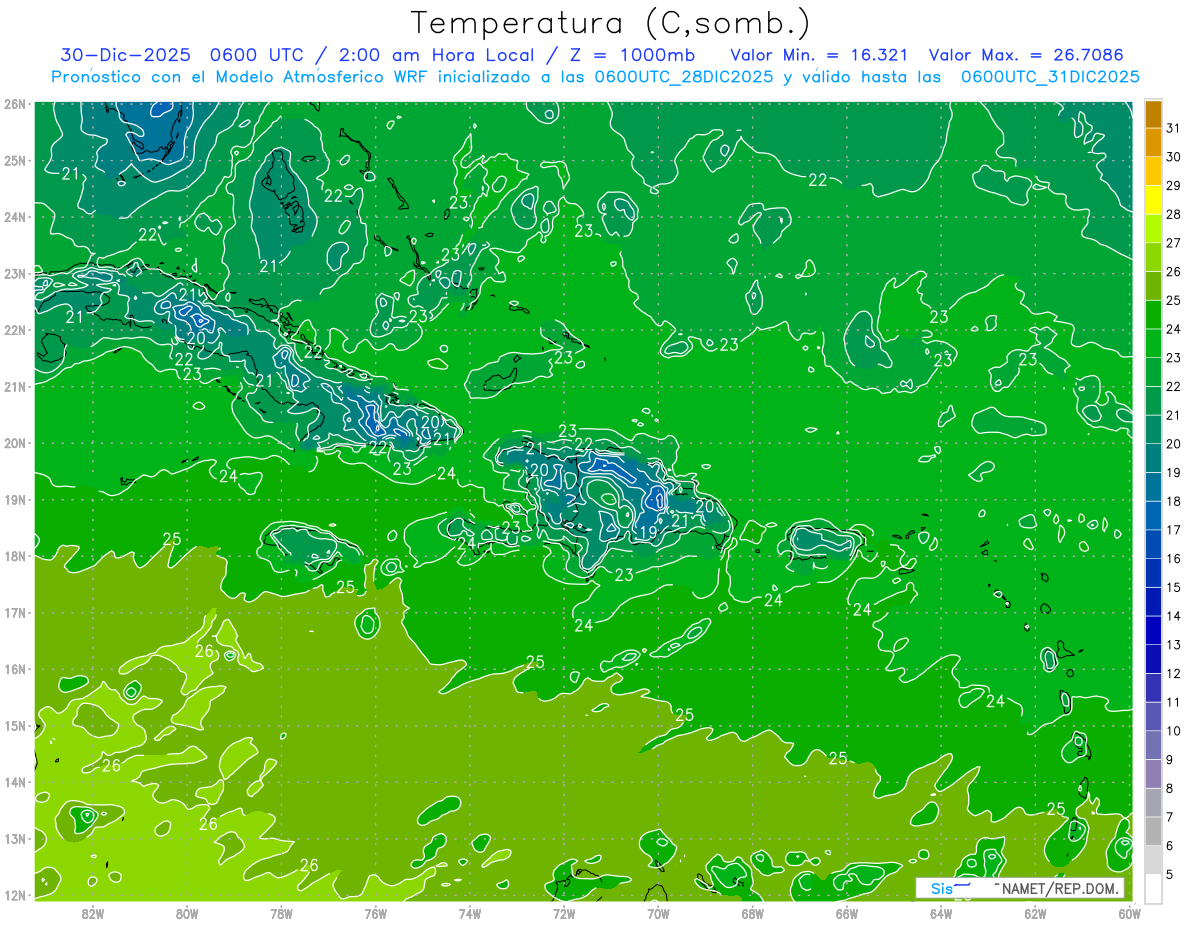
Task: Click the "16N" latitude axis label
Action: point(15,669)
